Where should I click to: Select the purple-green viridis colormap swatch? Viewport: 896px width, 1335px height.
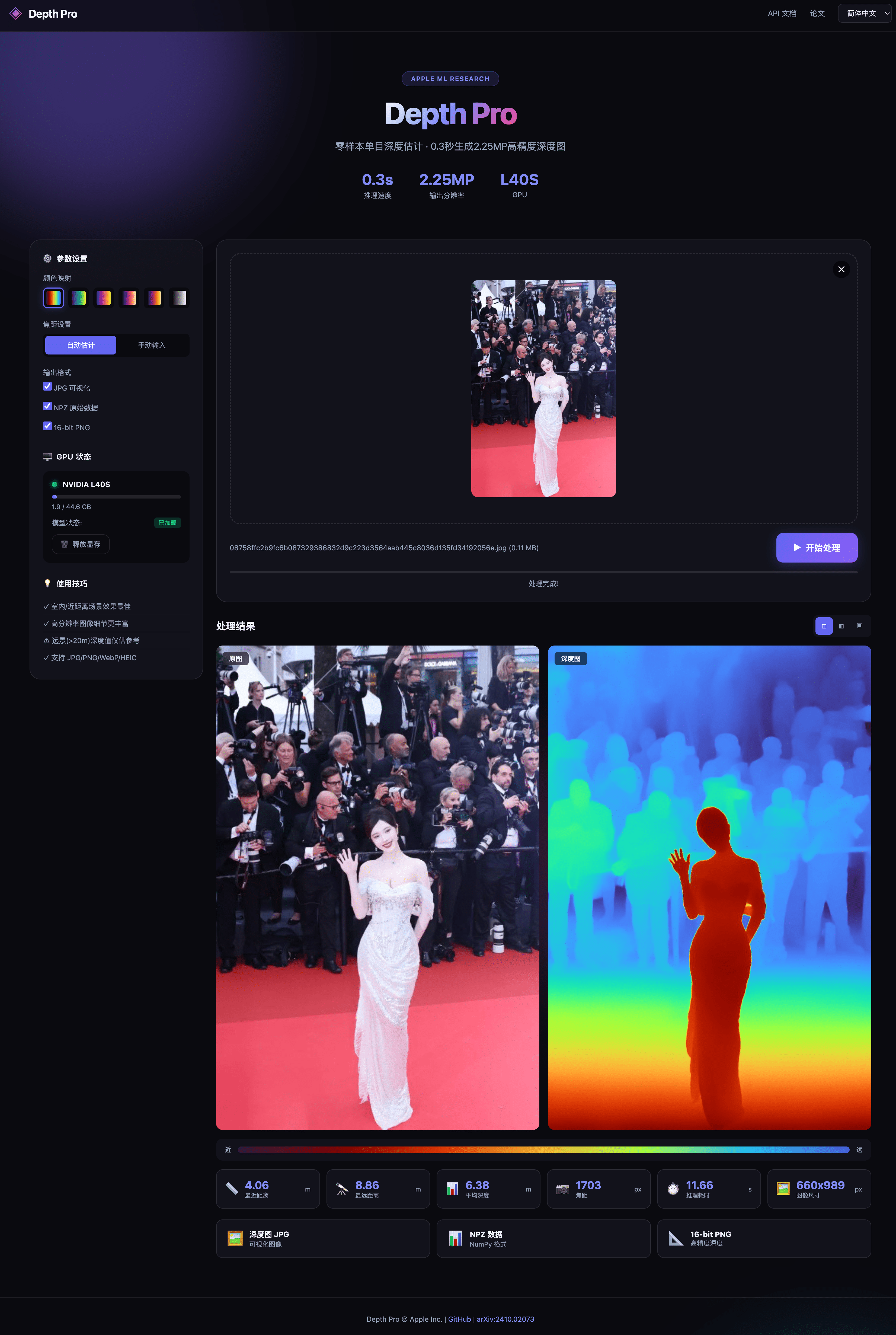coord(78,298)
